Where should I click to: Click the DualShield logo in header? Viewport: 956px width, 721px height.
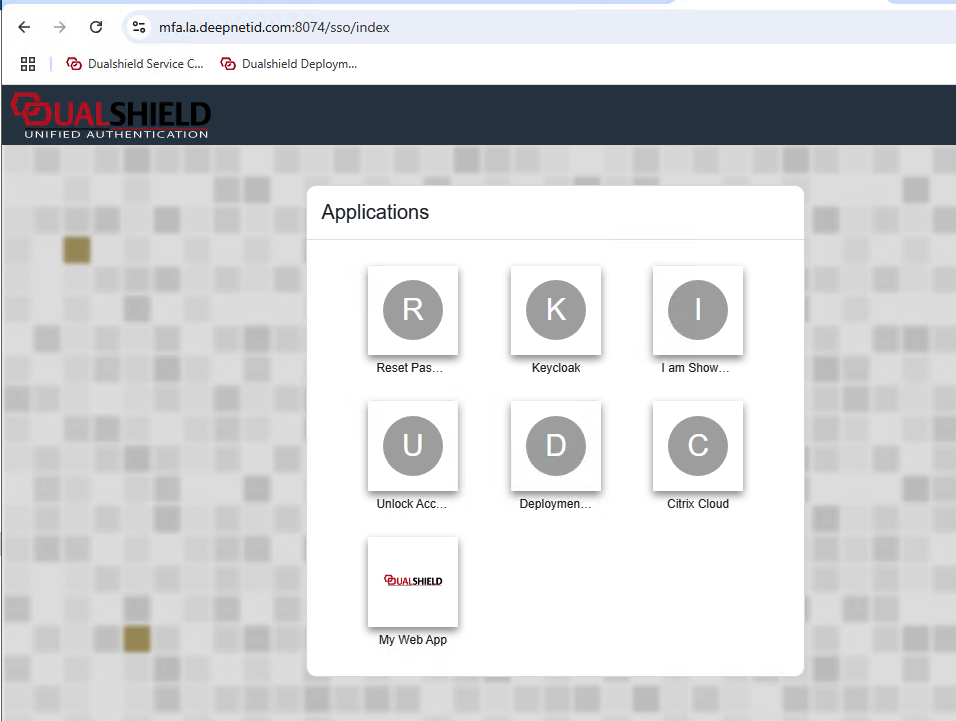(x=111, y=115)
